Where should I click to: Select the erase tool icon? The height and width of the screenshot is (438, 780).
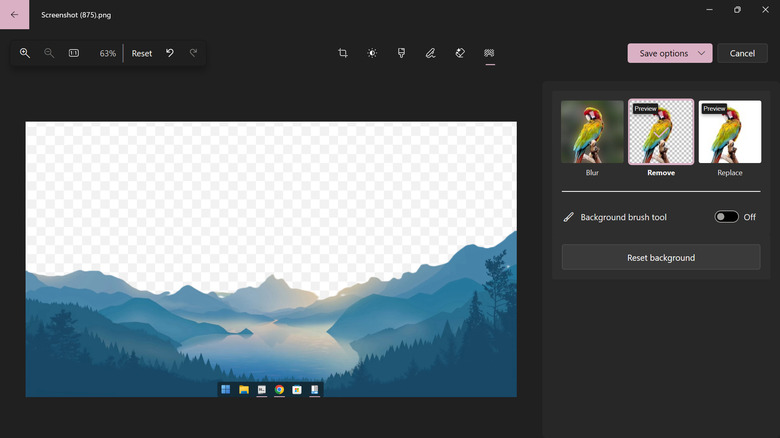(460, 53)
